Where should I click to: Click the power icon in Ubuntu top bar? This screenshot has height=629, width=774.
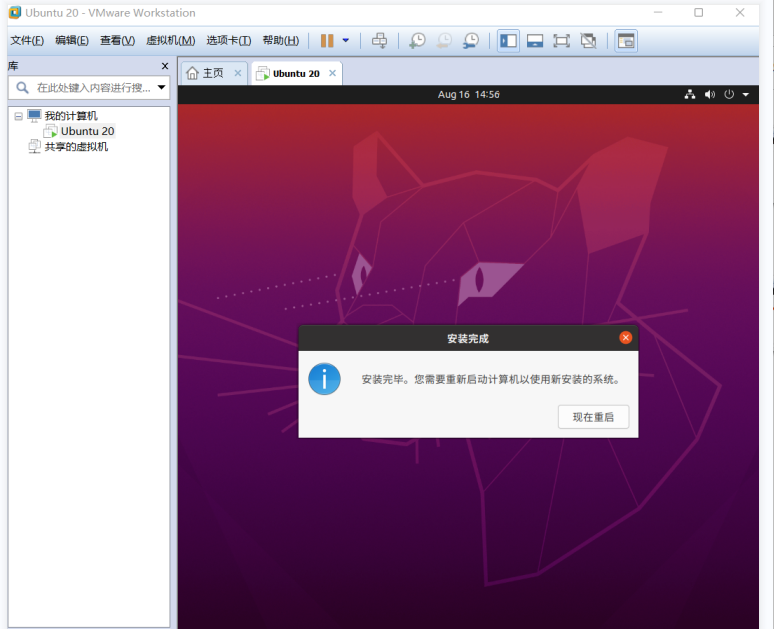[729, 94]
